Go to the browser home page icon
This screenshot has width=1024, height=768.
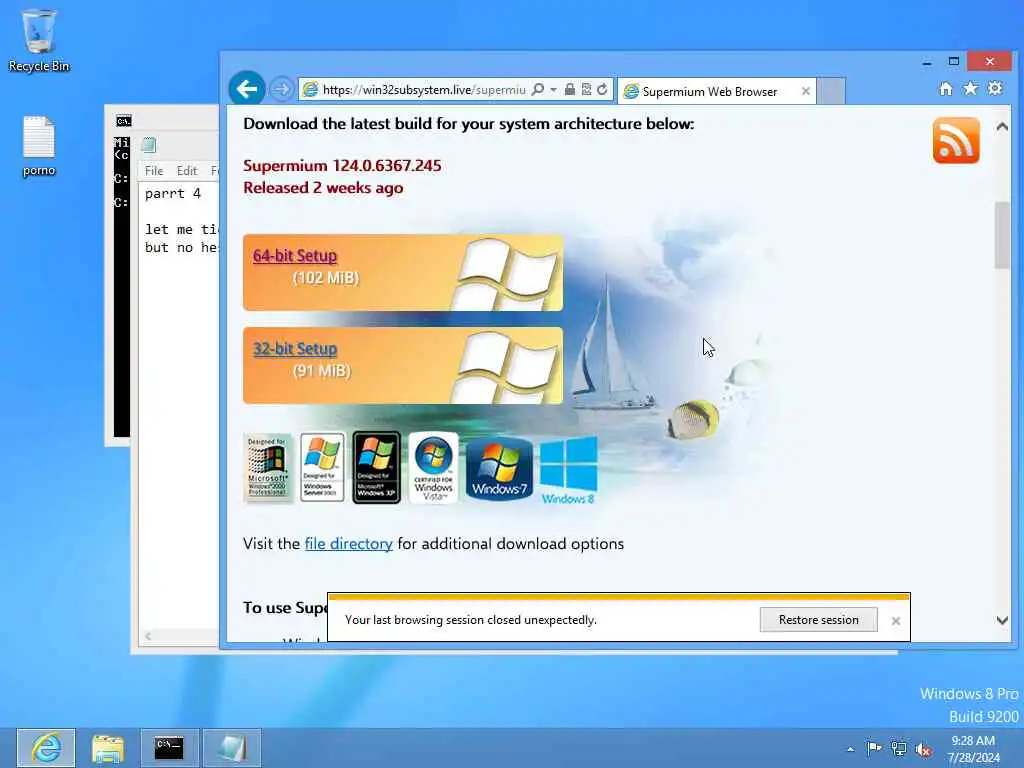(x=946, y=89)
